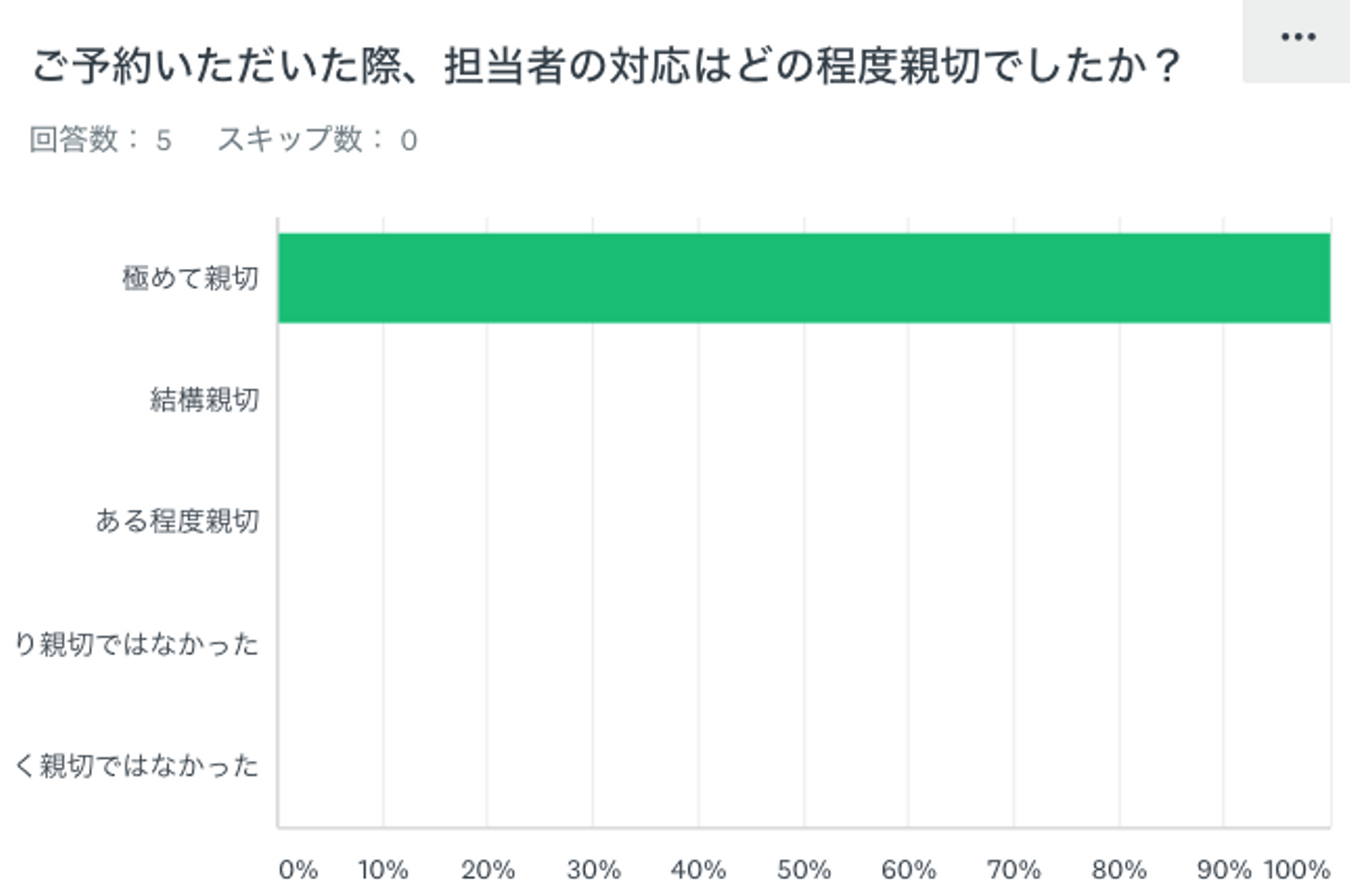Select the 結構親切 answer label

pyautogui.click(x=204, y=400)
